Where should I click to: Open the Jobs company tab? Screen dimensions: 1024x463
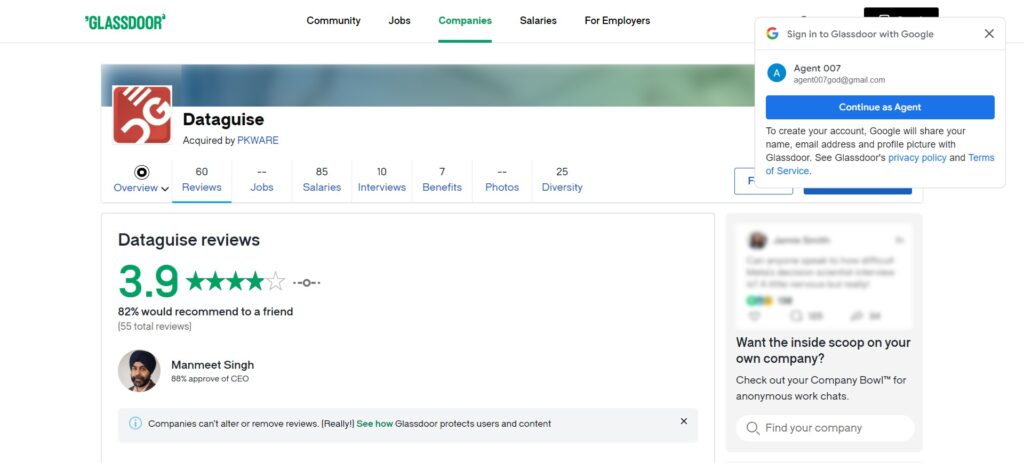tap(262, 180)
